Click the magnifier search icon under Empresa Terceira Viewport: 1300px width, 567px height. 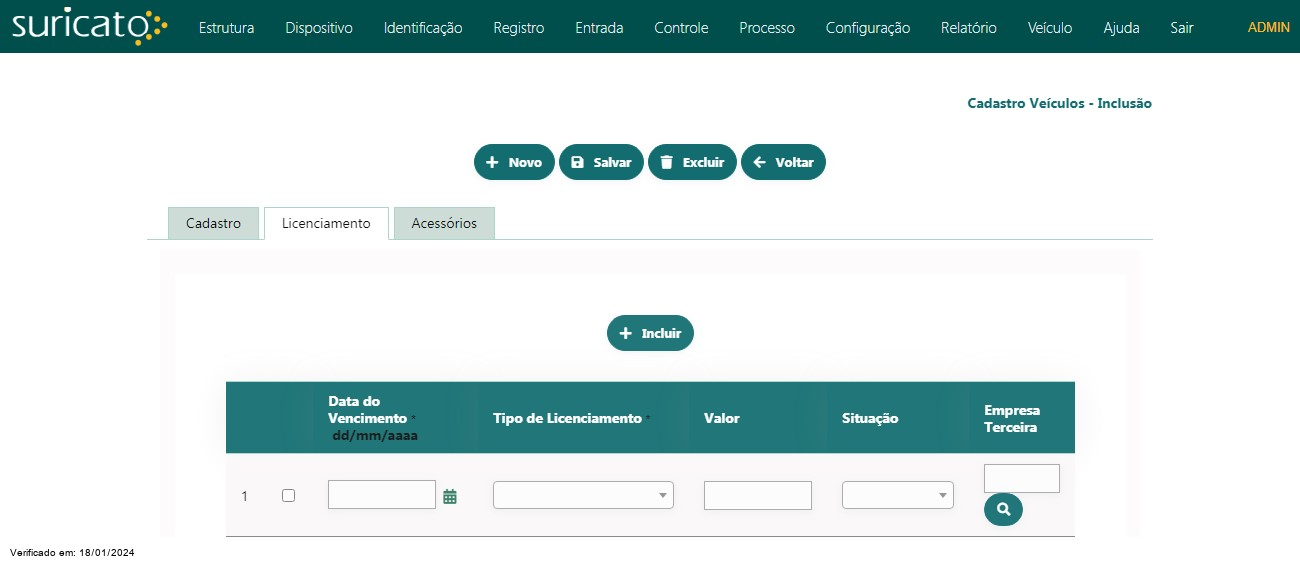(x=1003, y=510)
